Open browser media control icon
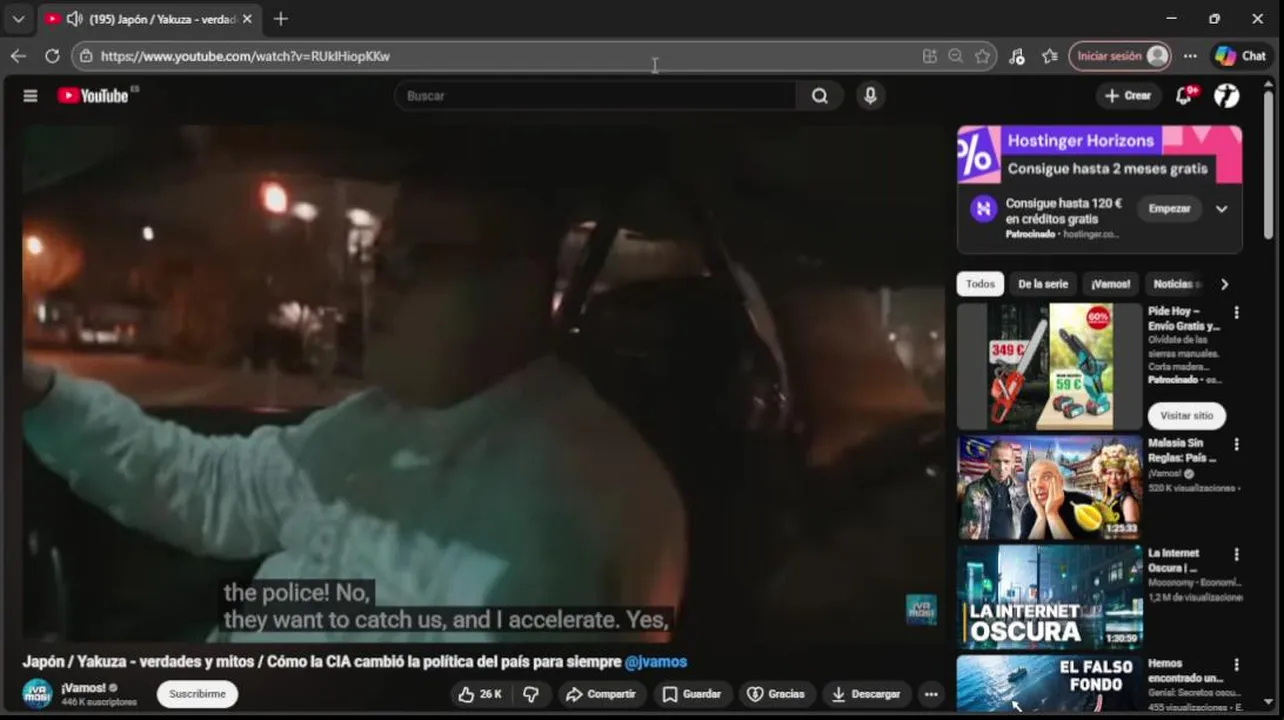Screen dimensions: 1284x720 1017,56
